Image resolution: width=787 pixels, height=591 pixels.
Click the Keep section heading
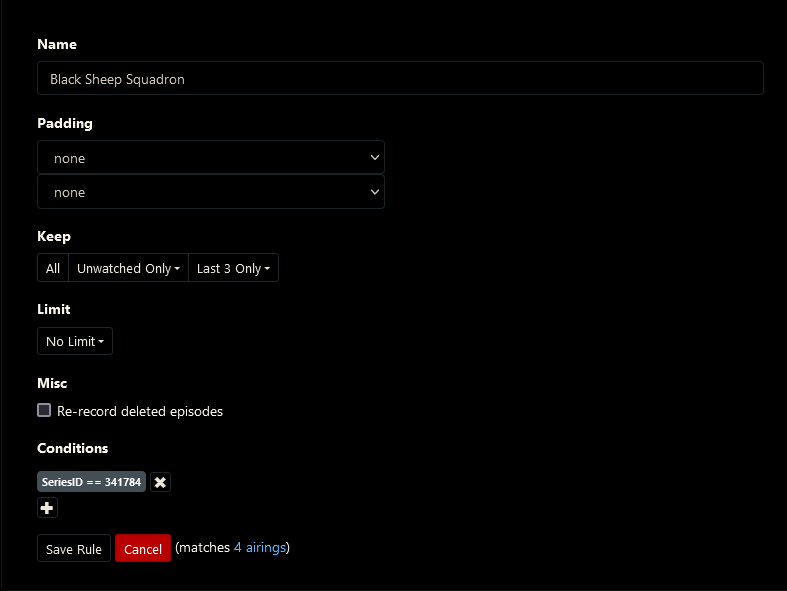pyautogui.click(x=54, y=237)
